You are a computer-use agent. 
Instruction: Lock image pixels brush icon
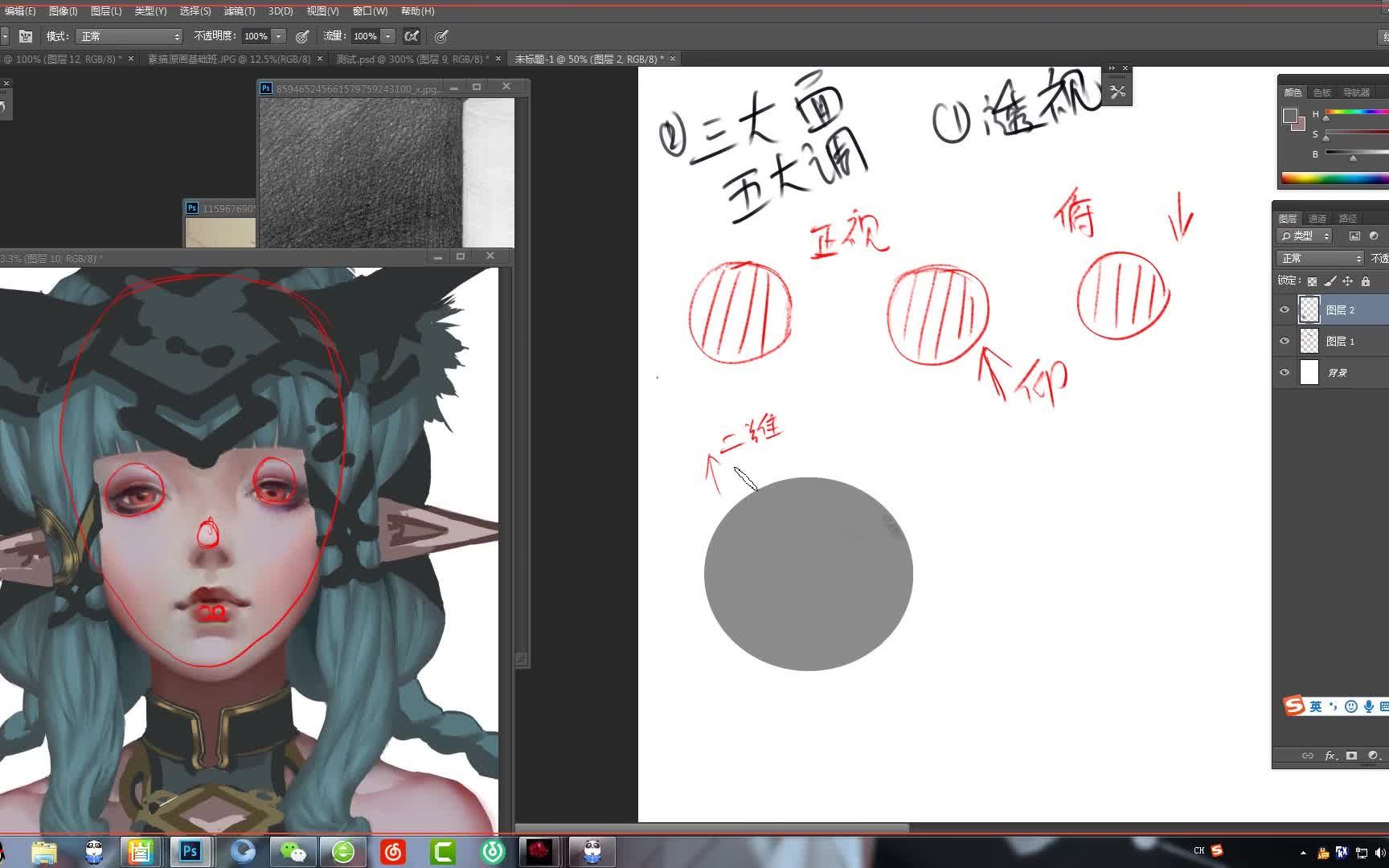[1330, 281]
